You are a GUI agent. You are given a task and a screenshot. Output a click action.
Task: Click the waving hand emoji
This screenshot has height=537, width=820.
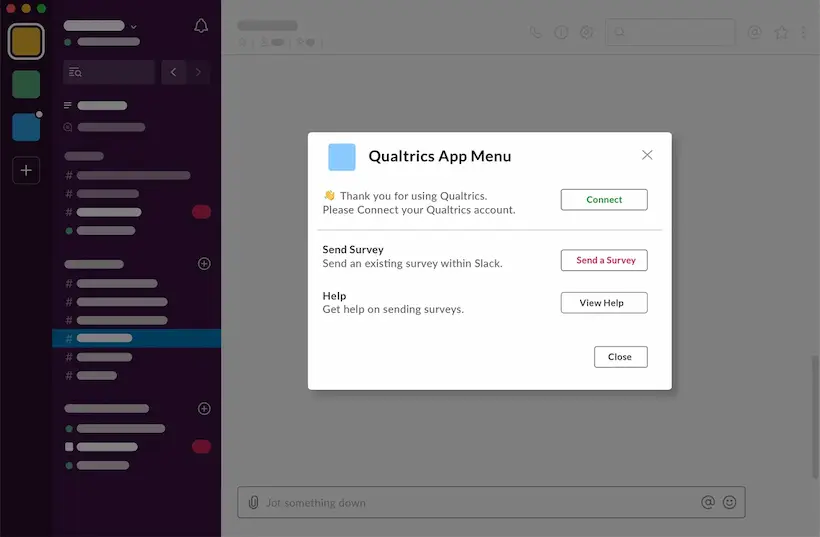click(329, 196)
